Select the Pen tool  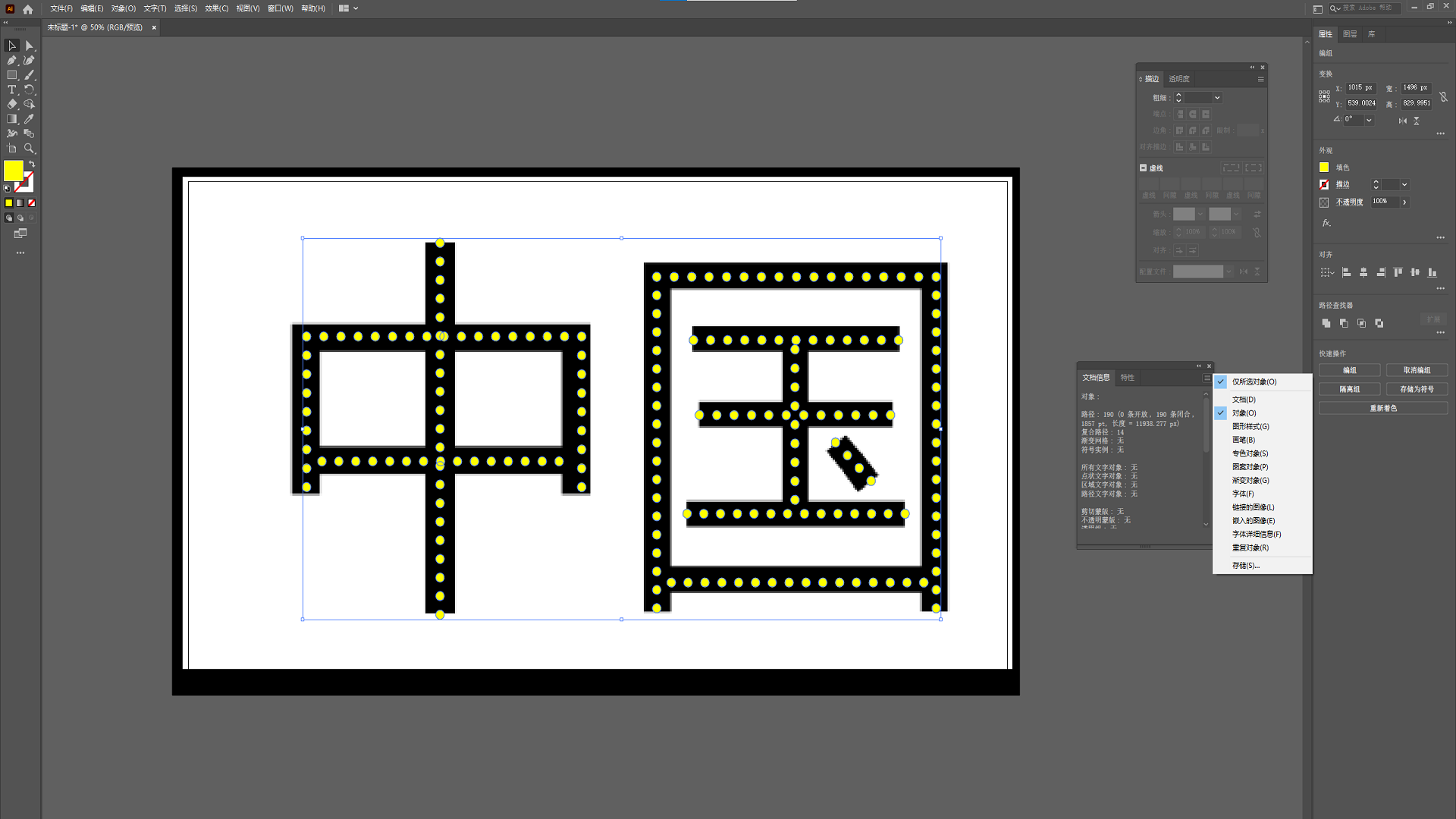pyautogui.click(x=12, y=61)
